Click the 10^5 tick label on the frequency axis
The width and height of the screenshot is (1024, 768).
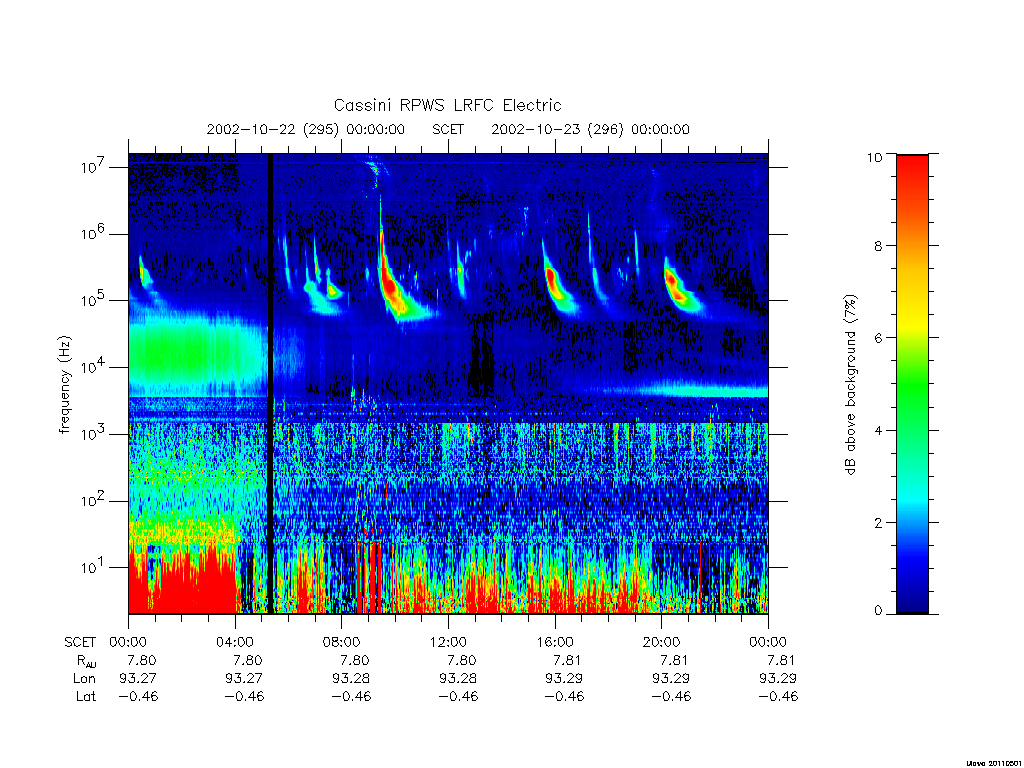94,300
